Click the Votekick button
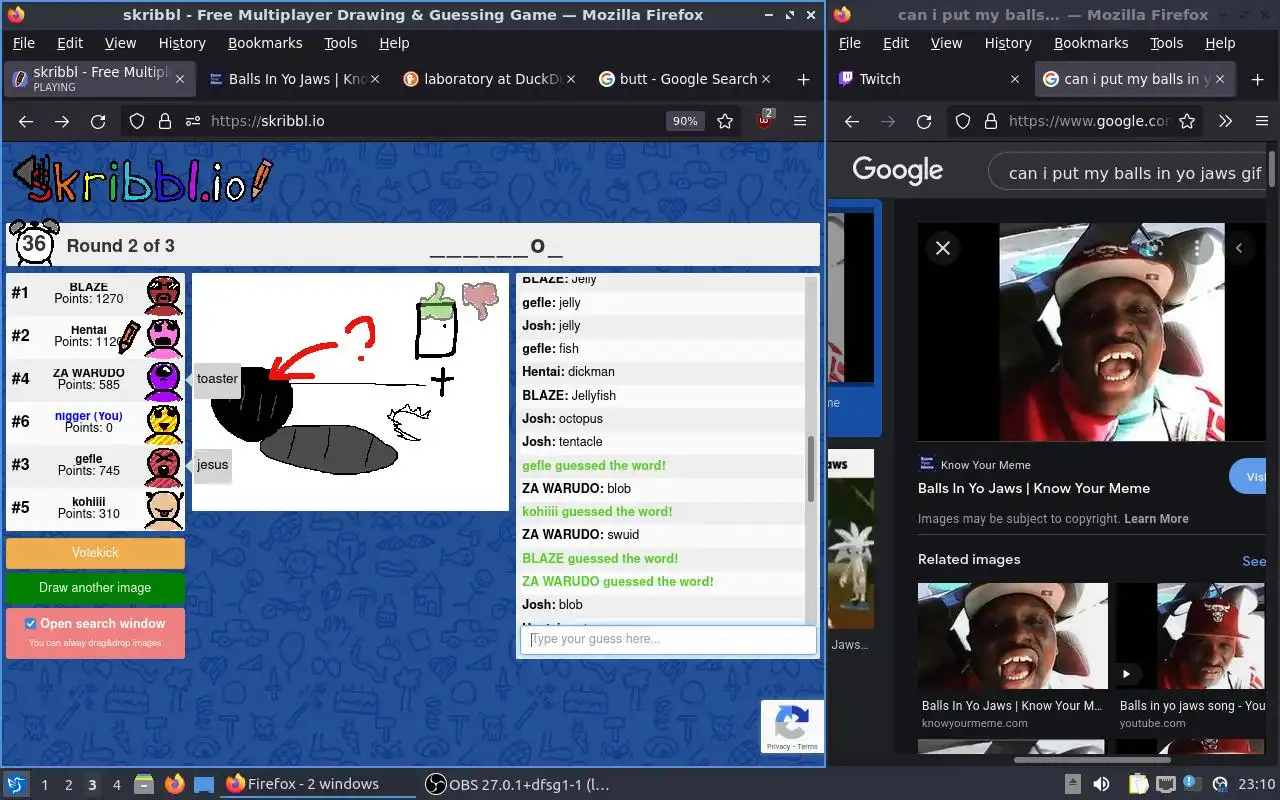Screen dimensions: 1280x800 tap(96, 553)
